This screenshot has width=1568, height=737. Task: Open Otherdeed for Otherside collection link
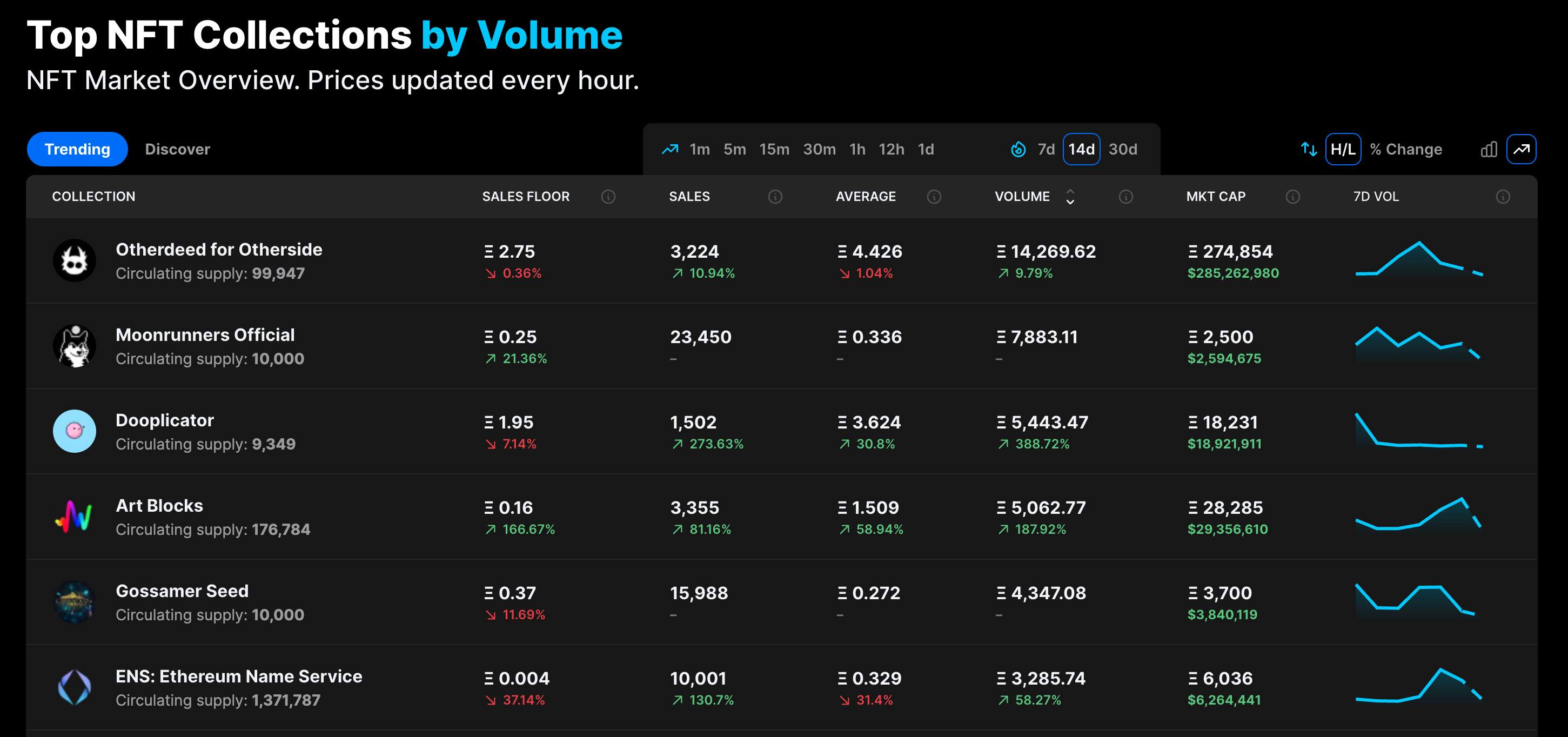(219, 250)
